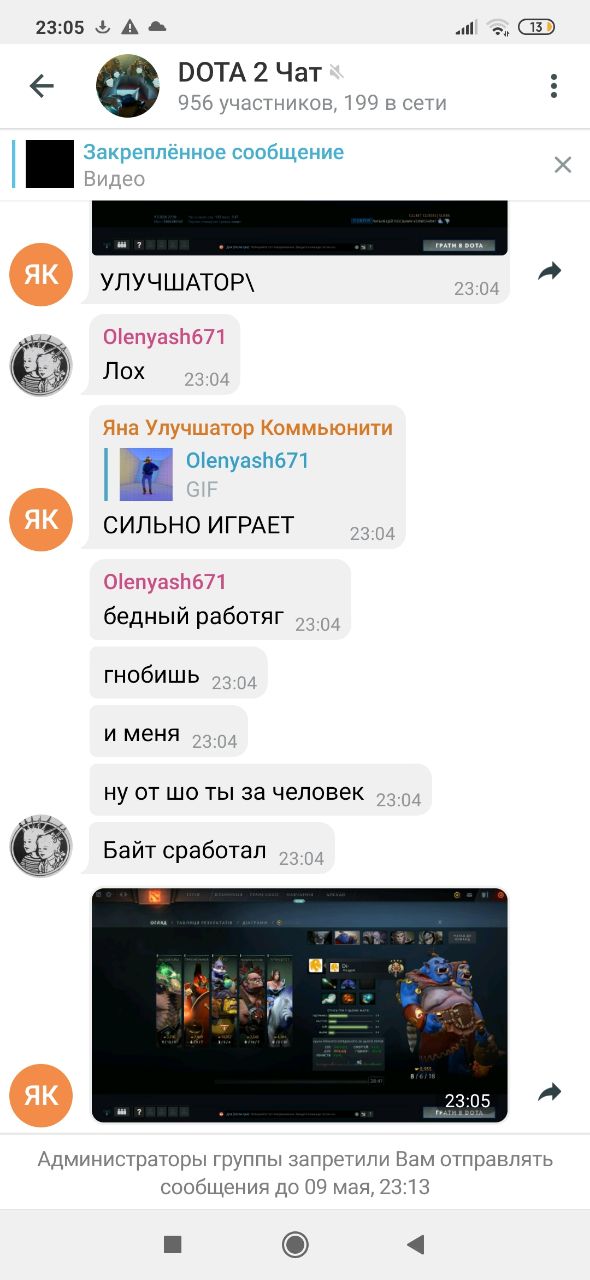Open the DOTA 2 Чат group avatar

click(x=128, y=87)
